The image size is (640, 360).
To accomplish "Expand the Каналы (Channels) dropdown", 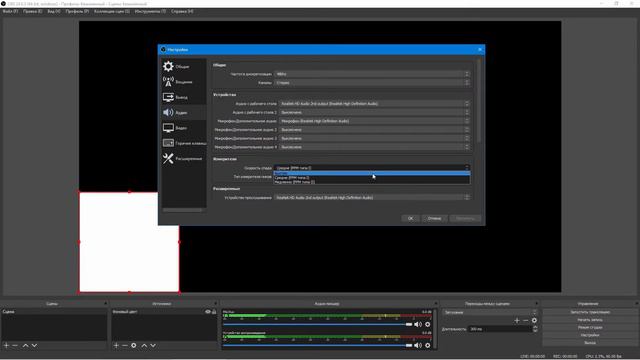I will (372, 82).
